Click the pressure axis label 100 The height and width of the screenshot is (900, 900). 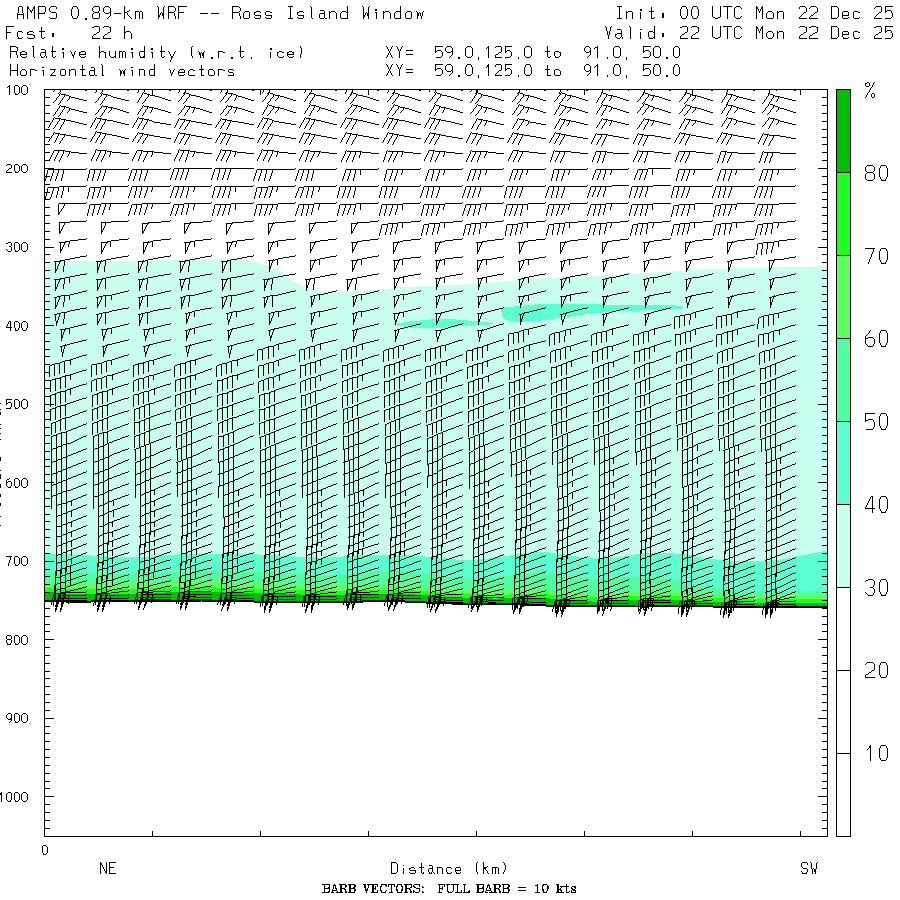tap(17, 90)
